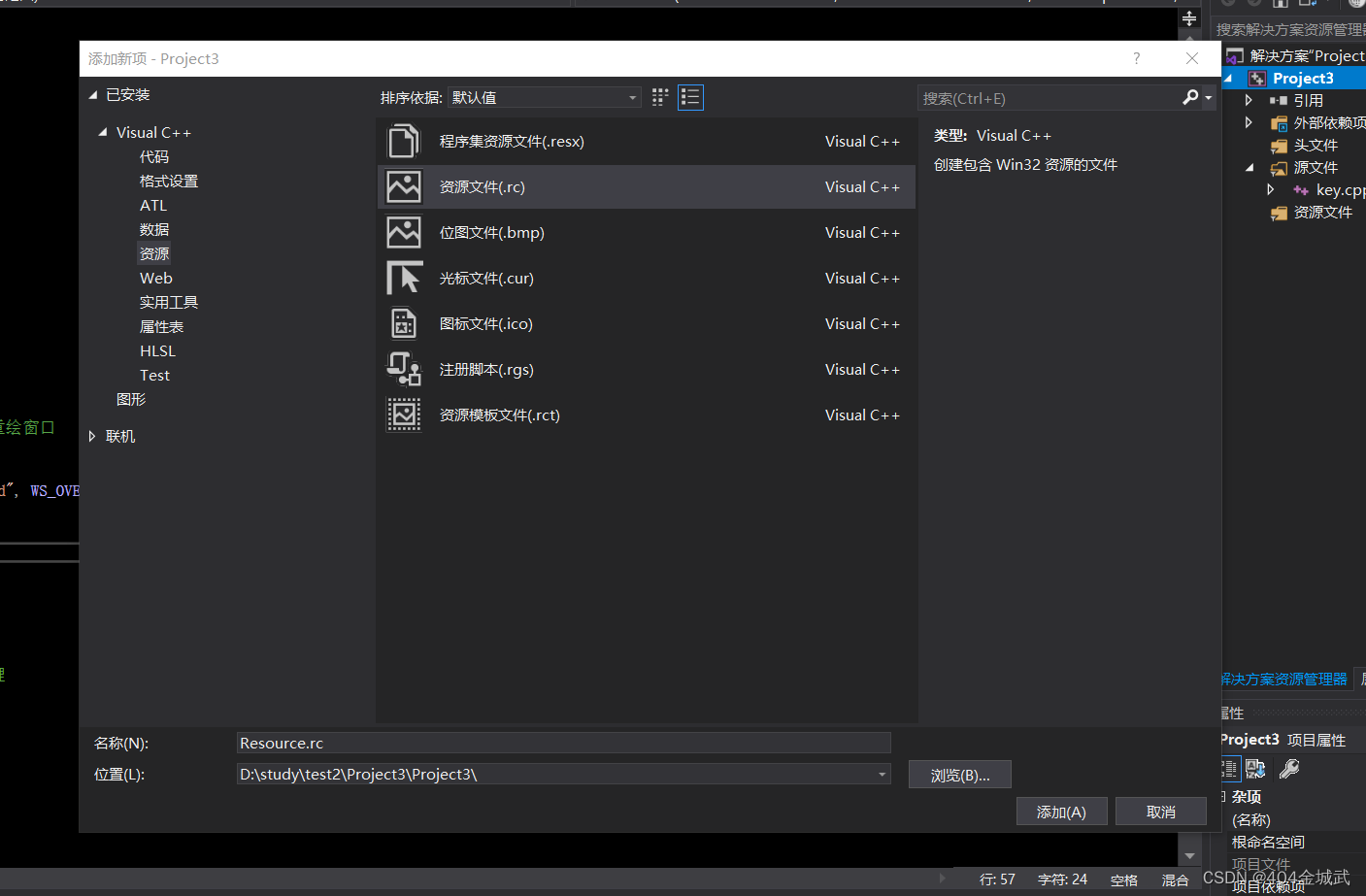Select the Test category
Viewport: 1366px width, 896px height.
(x=154, y=376)
